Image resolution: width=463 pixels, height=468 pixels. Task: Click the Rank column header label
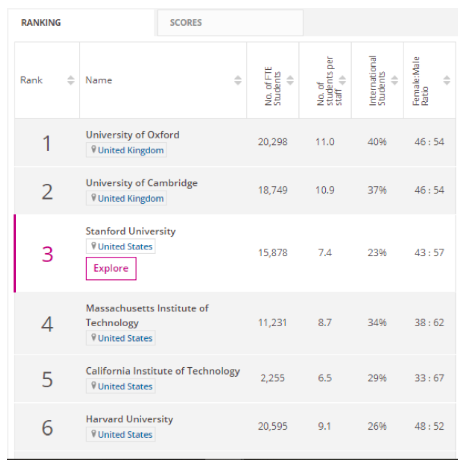(x=31, y=80)
